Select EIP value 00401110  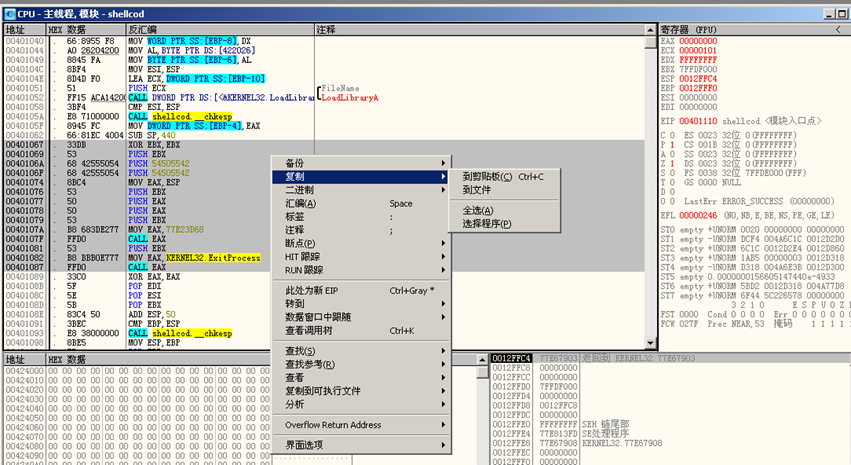coord(698,121)
